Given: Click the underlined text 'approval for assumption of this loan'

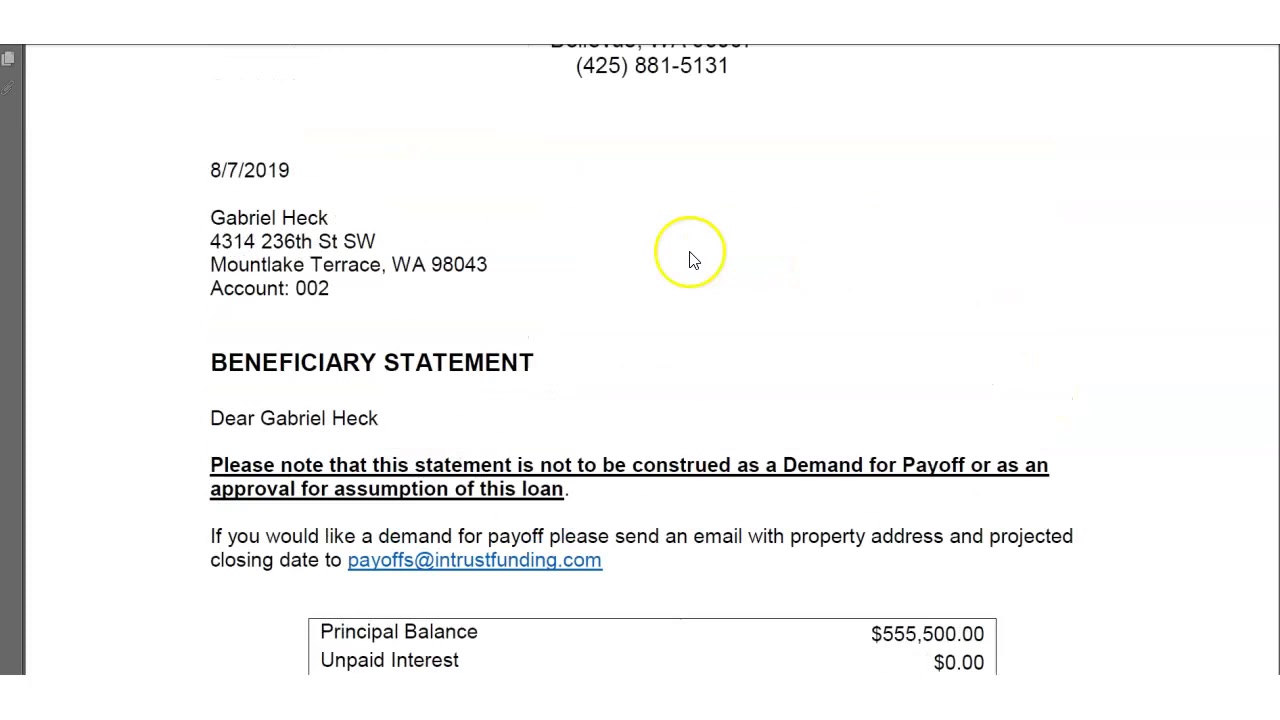Looking at the screenshot, I should point(386,489).
